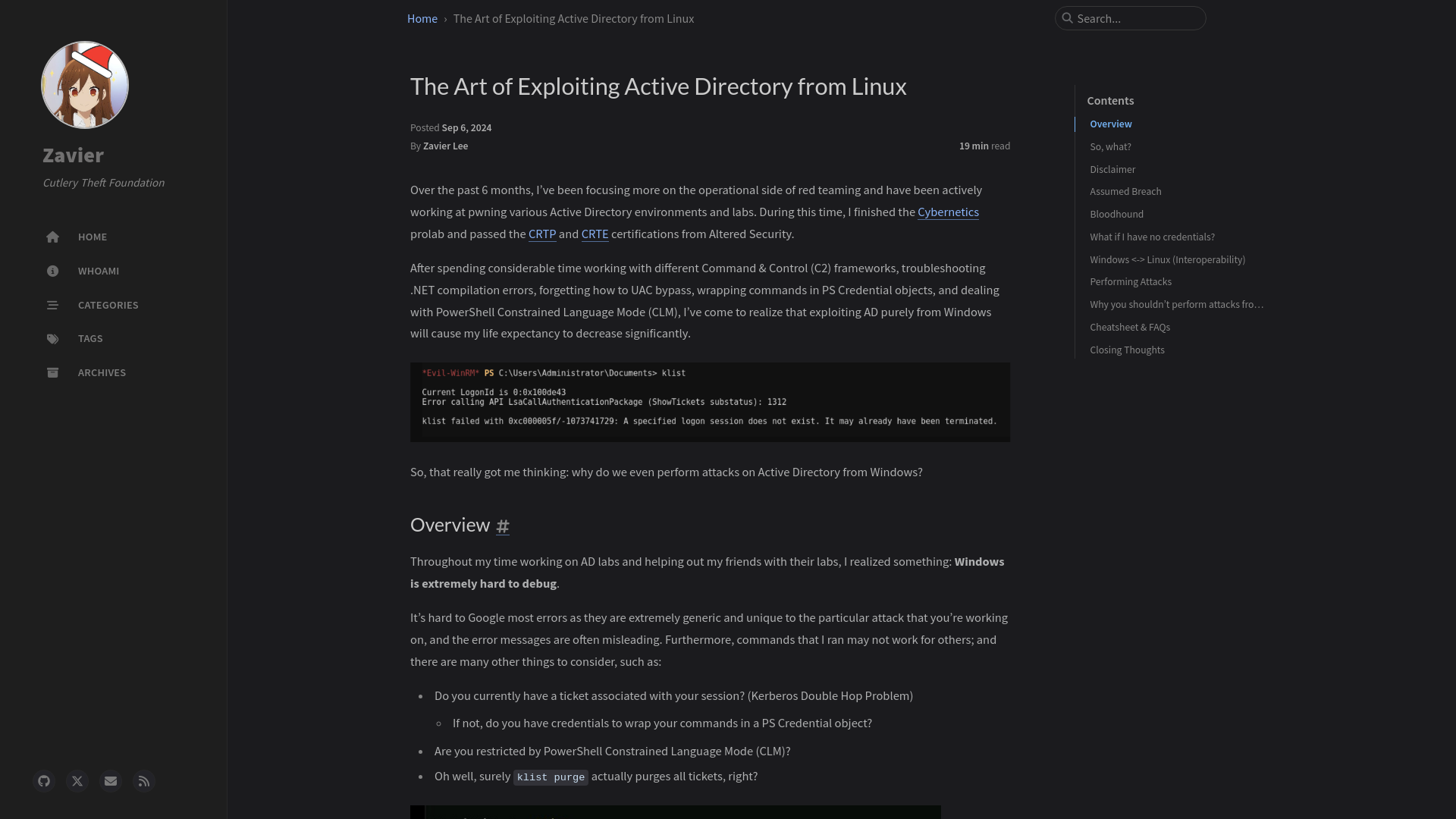Screen dimensions: 1456x819
Task: Click the Home breadcrumb link
Action: [422, 18]
